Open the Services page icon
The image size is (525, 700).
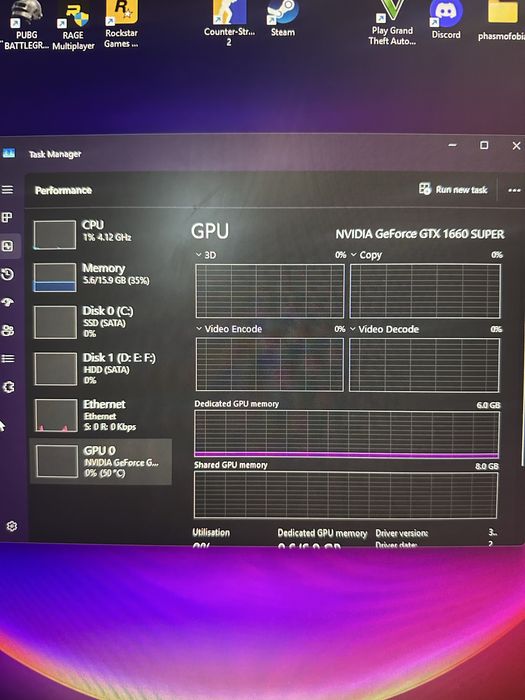click(8, 387)
